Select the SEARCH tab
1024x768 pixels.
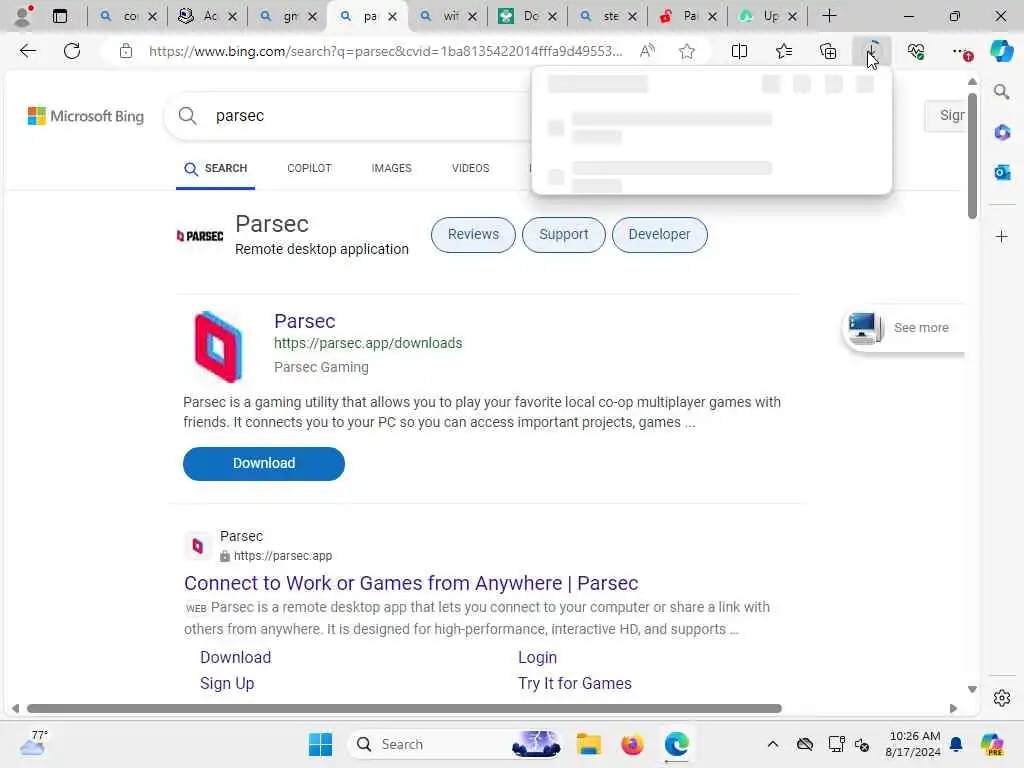pyautogui.click(x=216, y=168)
